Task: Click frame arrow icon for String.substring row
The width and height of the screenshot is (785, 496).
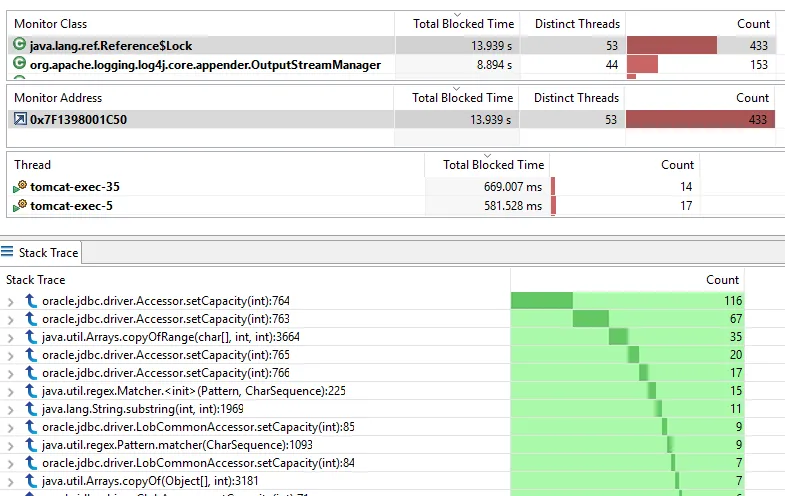Action: (31, 409)
